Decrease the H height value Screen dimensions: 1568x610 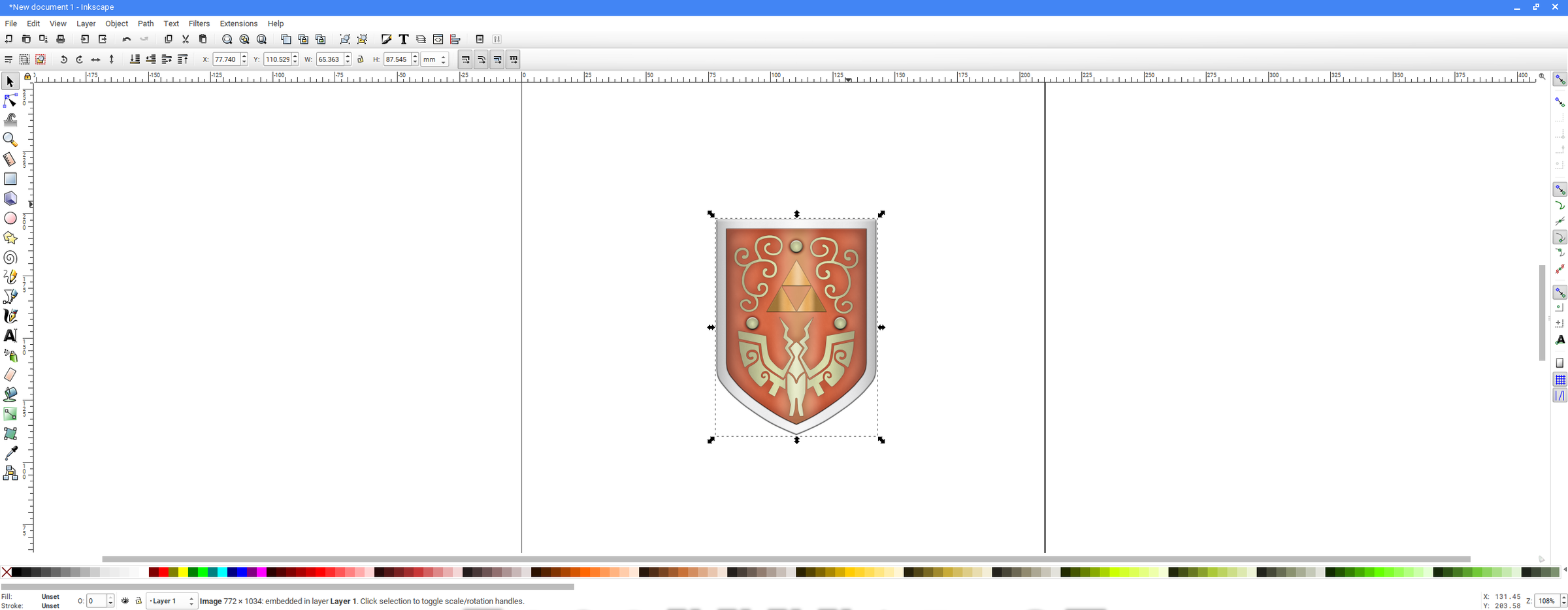coord(415,63)
